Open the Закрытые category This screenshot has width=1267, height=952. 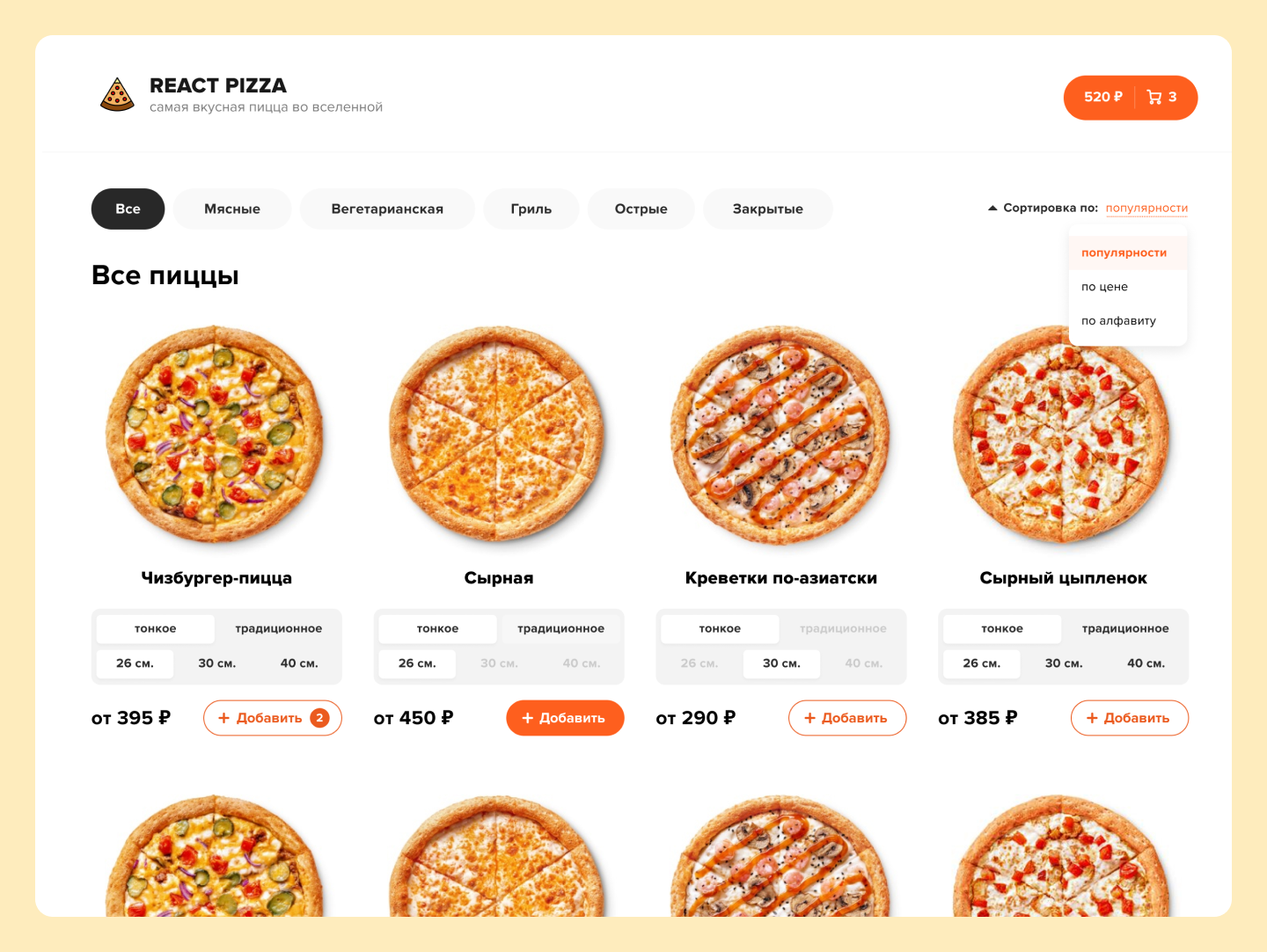(768, 209)
